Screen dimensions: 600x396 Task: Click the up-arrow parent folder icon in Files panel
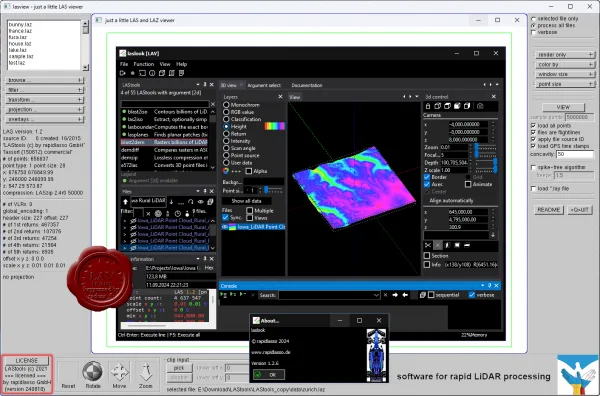tap(126, 201)
